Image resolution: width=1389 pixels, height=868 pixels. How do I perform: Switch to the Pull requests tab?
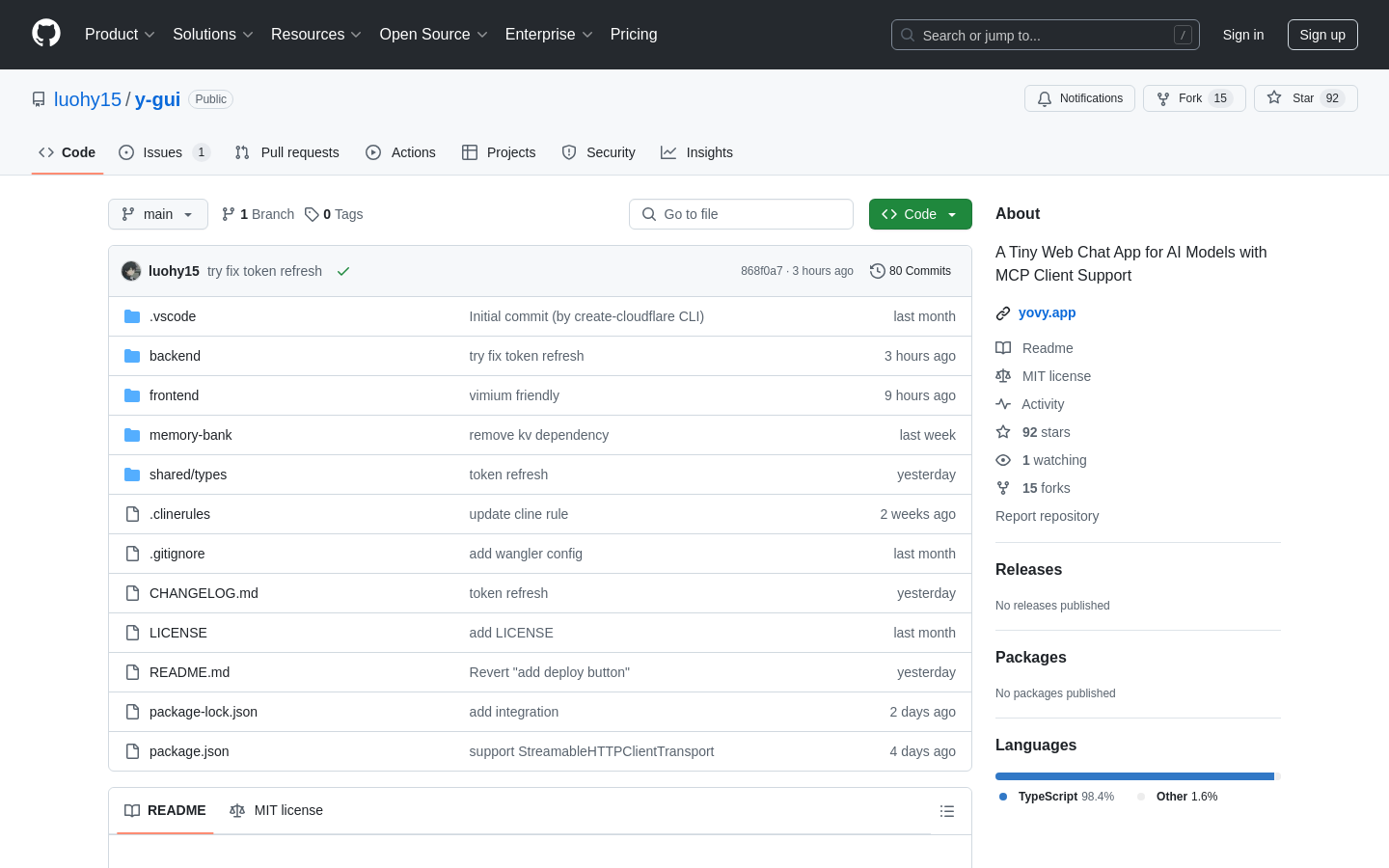point(287,152)
